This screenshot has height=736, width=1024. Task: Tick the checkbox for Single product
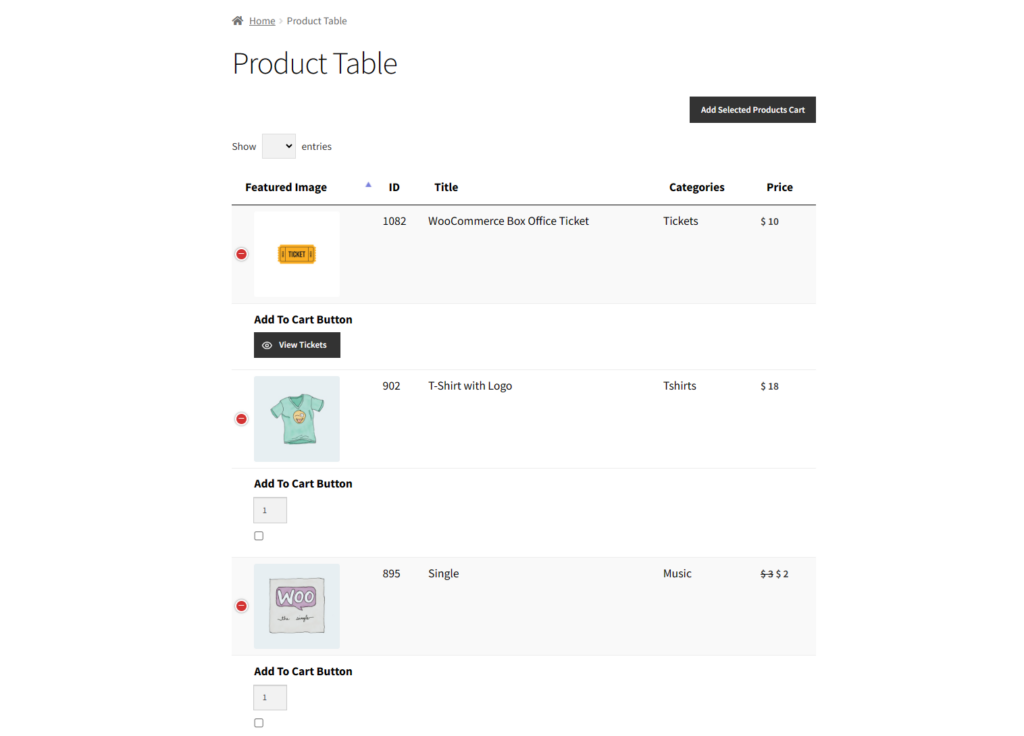point(259,723)
